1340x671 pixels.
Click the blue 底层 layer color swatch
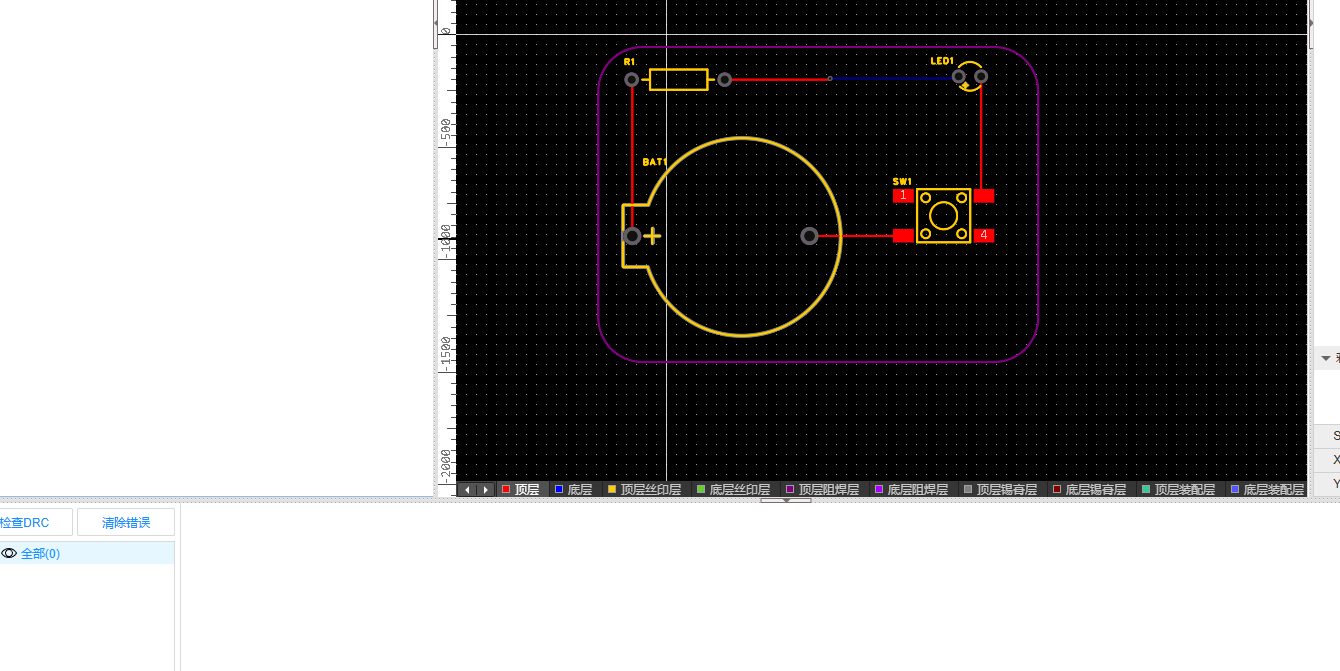tap(559, 489)
